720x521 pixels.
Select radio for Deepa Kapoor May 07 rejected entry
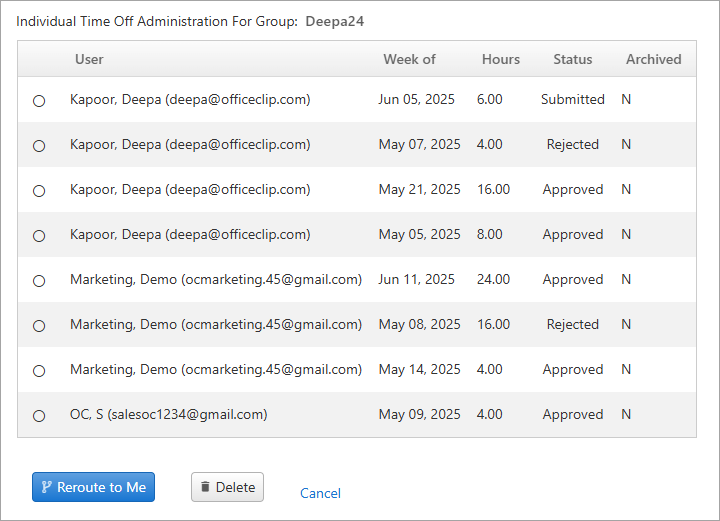point(39,146)
